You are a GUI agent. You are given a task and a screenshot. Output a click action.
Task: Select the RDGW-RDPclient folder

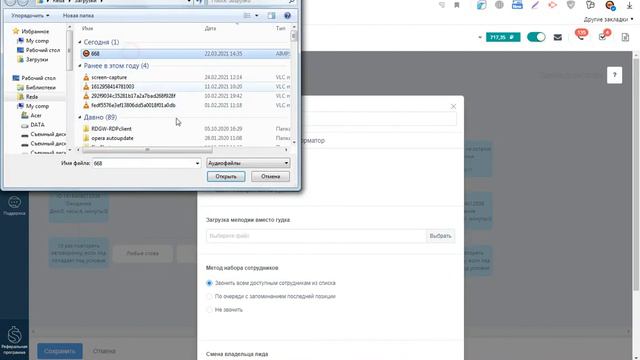pyautogui.click(x=185, y=129)
